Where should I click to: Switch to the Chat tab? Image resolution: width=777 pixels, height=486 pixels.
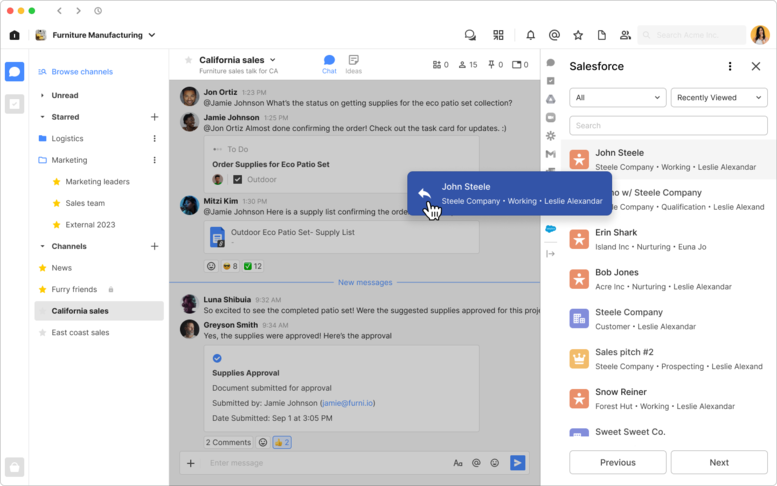[329, 64]
